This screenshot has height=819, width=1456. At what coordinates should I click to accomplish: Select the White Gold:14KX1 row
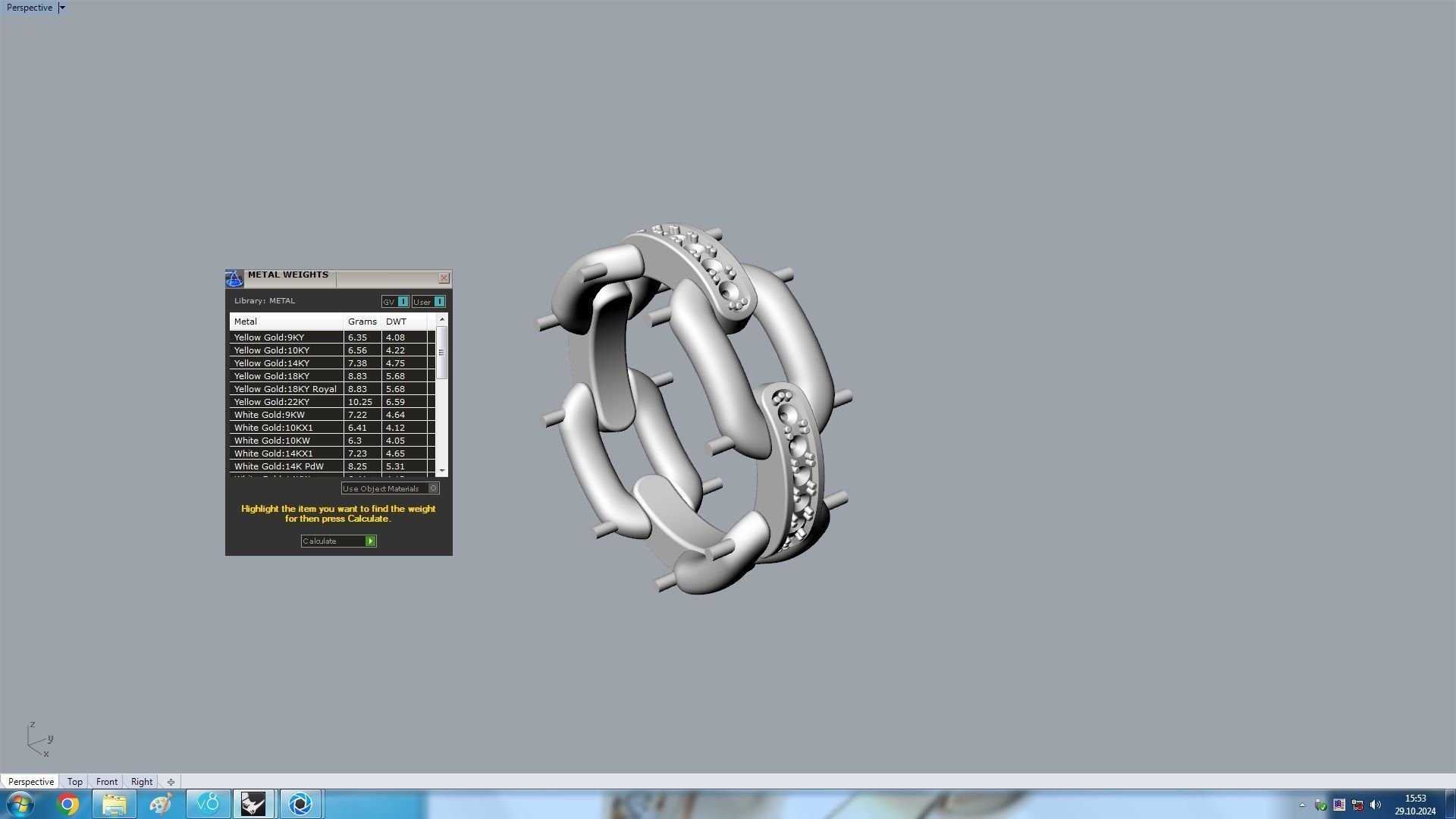332,453
